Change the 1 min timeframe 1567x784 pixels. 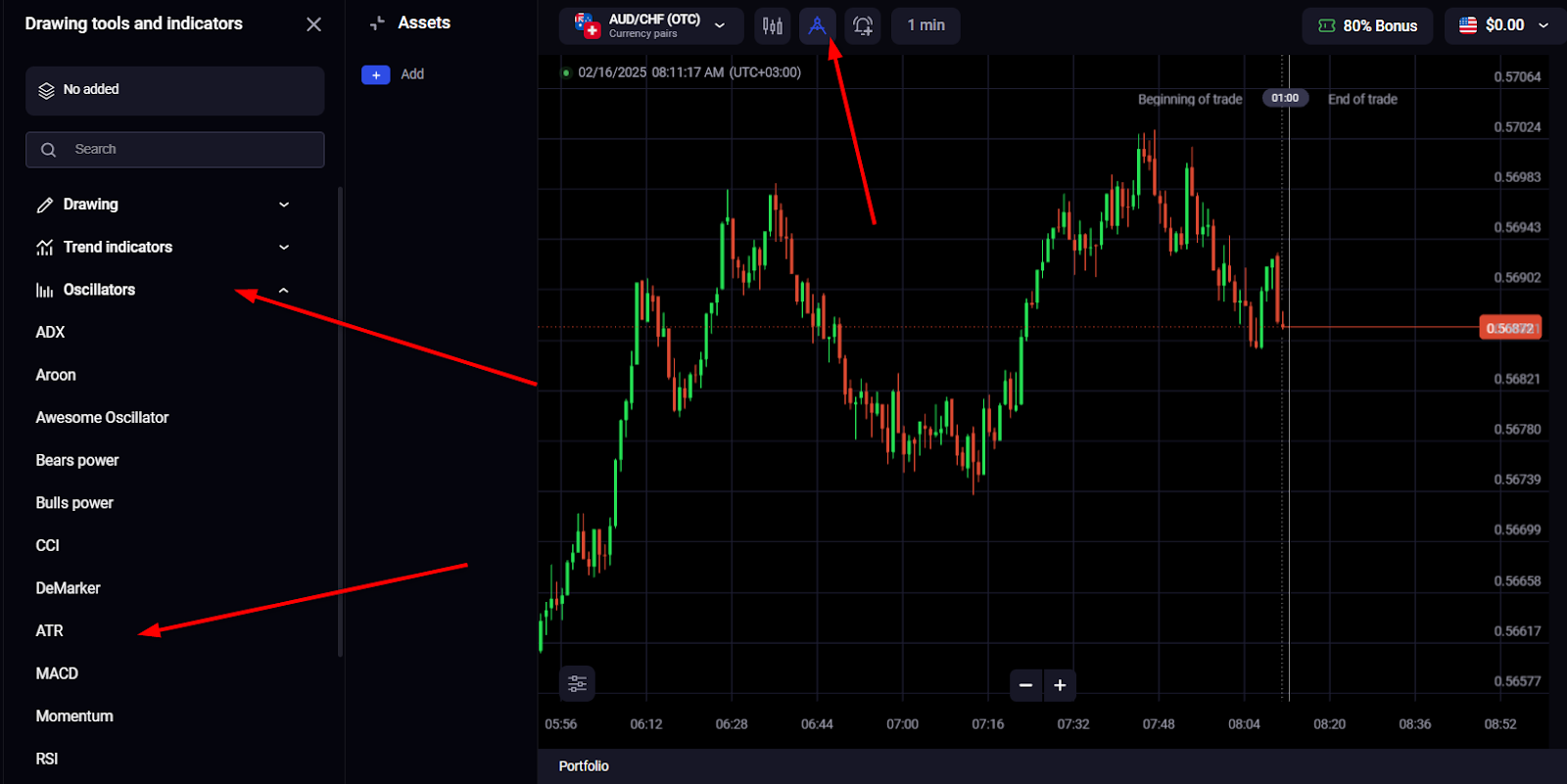point(926,25)
